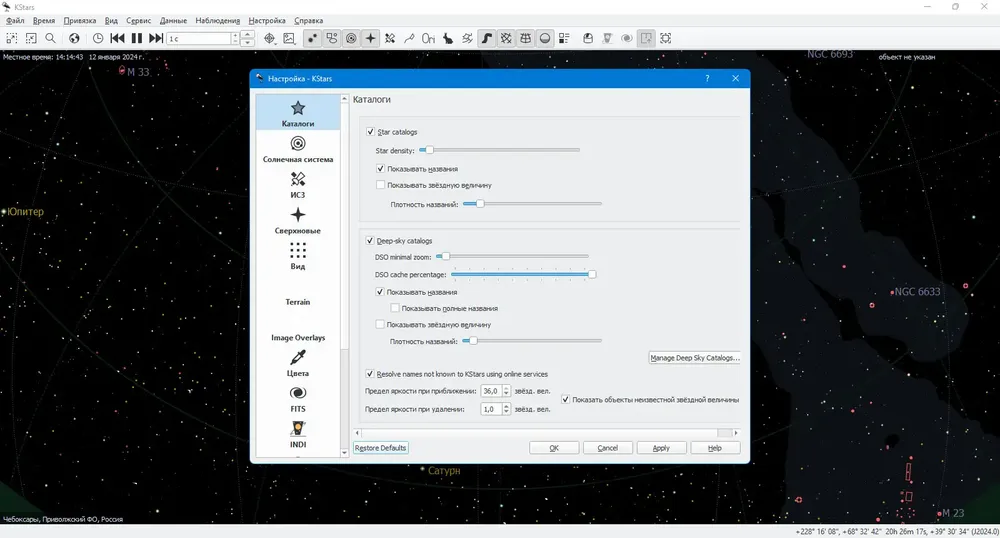
Task: Increase Предел яркости при приближении value
Action: [506, 388]
